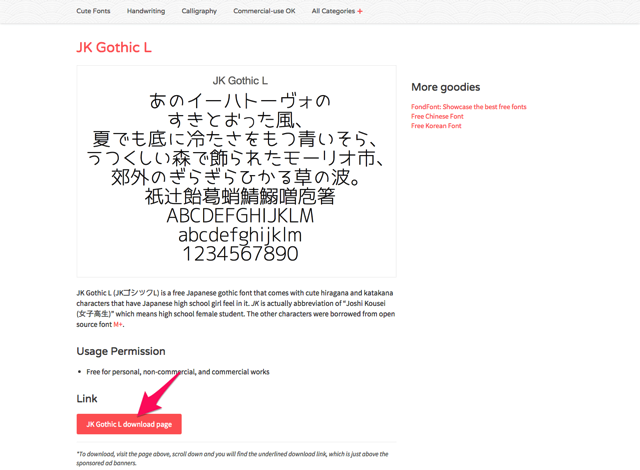
Task: Open the FondFont showcase link
Action: [468, 107]
